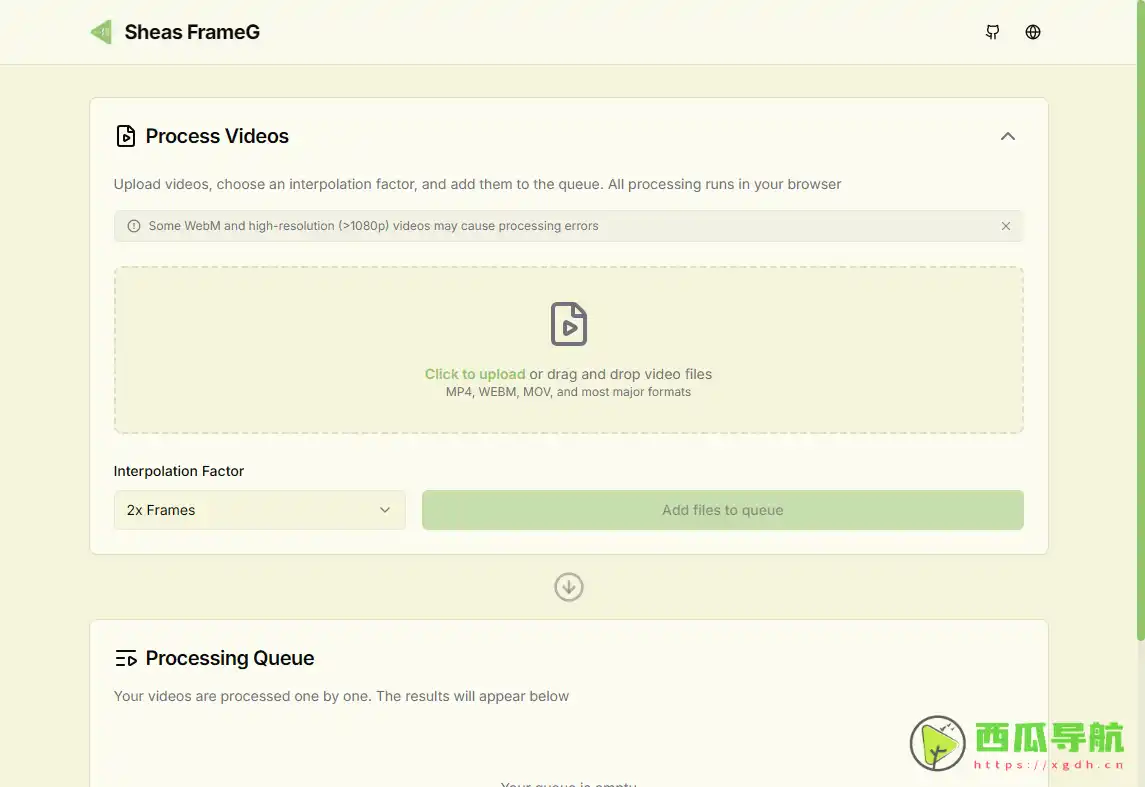Screen dimensions: 1145x787
Task: Click the info icon in warning banner
Action: (134, 226)
